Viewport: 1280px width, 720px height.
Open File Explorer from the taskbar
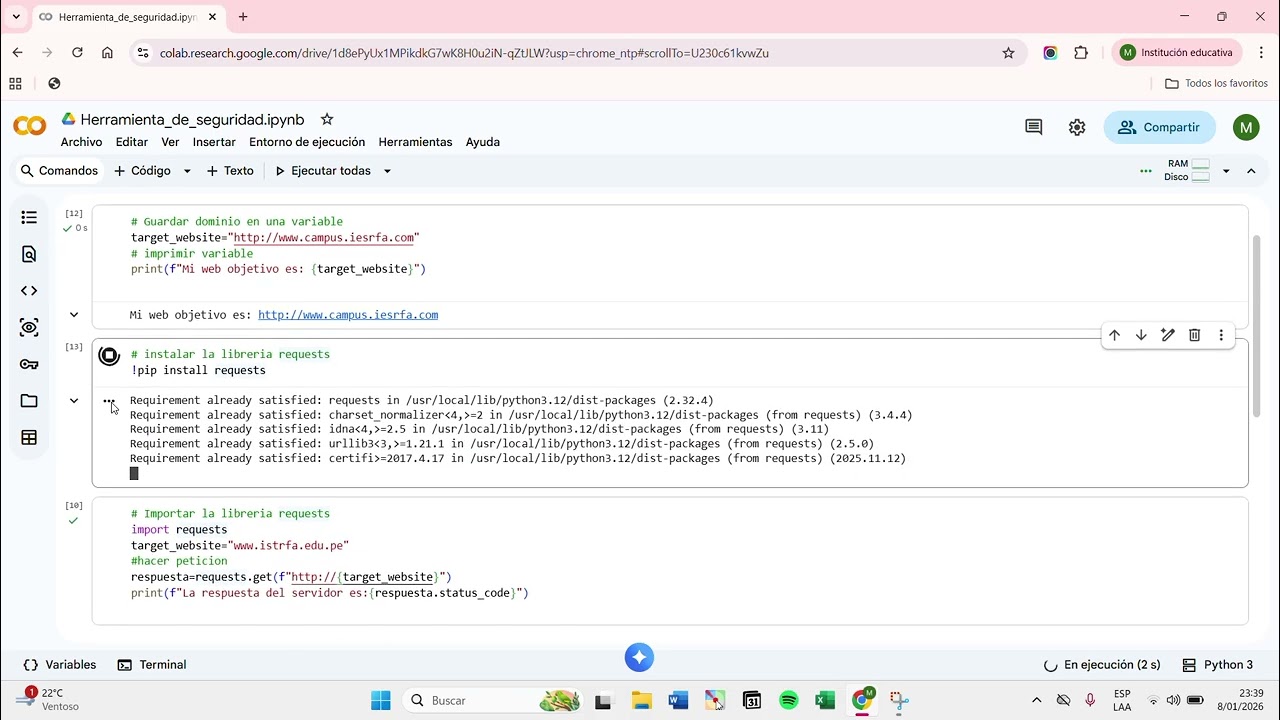[x=640, y=700]
